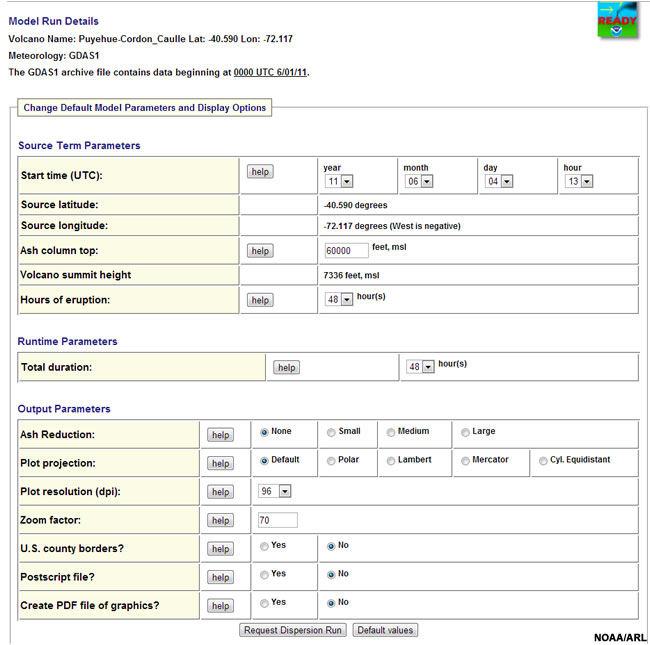Image resolution: width=650 pixels, height=645 pixels.
Task: Expand the start month dropdown
Action: 419,181
